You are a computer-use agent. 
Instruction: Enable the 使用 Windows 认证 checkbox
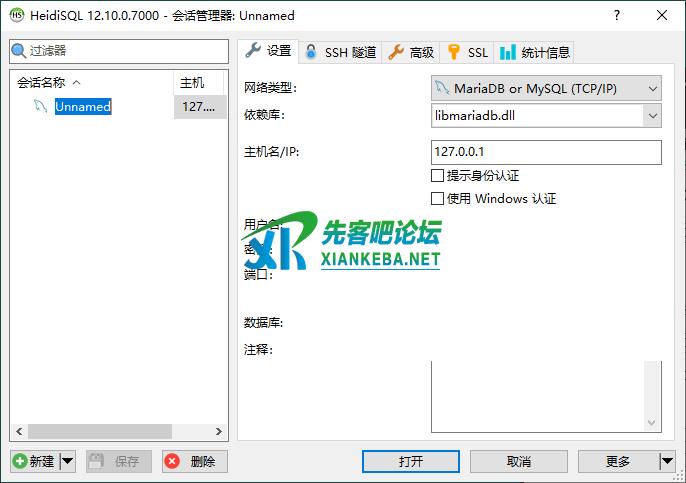437,199
